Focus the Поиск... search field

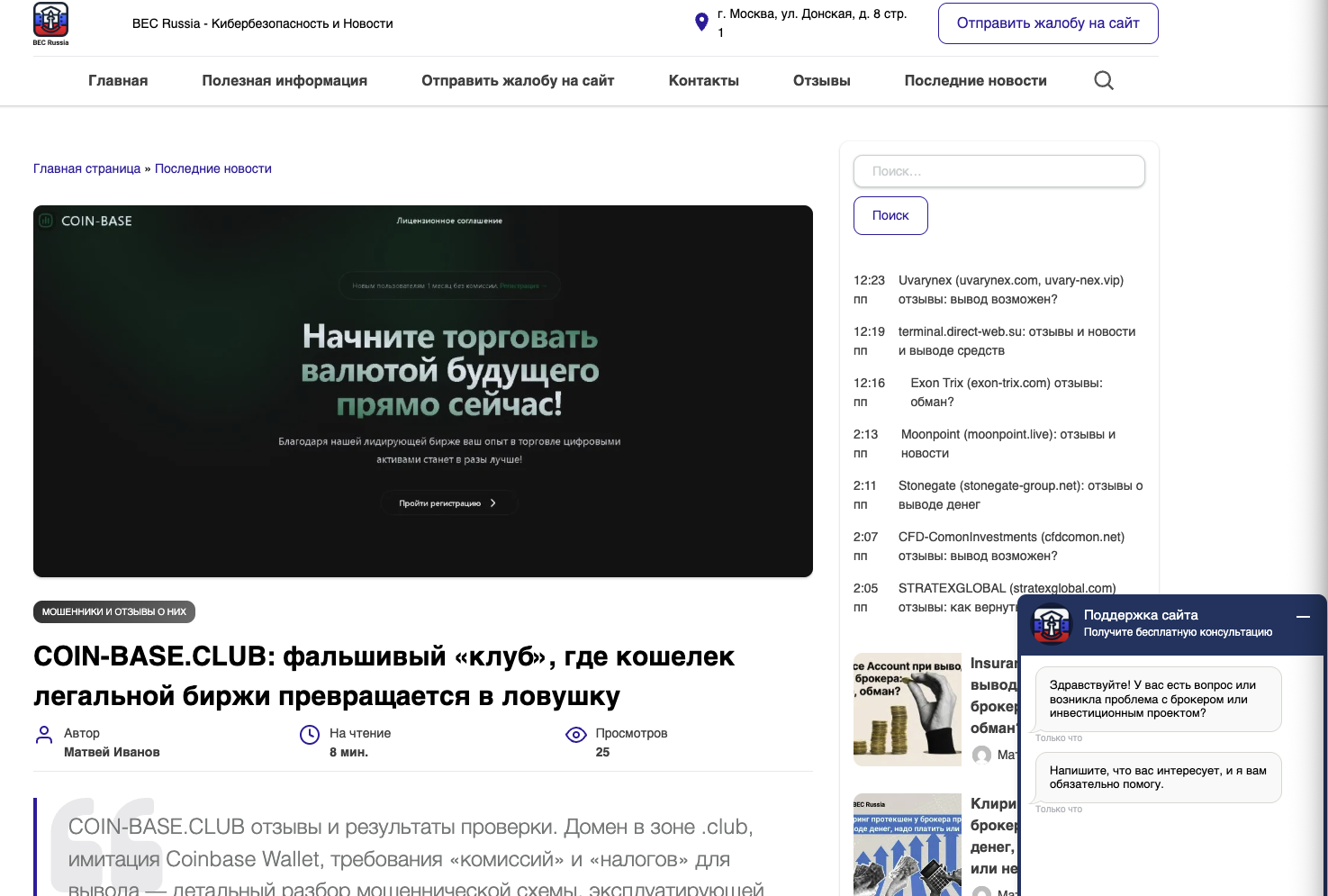tap(999, 171)
